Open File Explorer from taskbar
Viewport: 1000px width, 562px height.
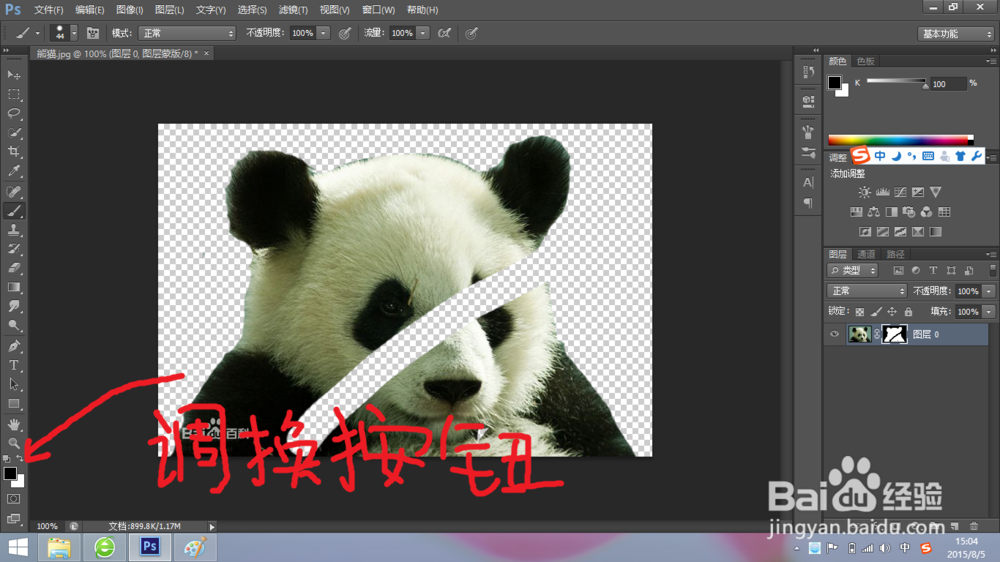pos(59,547)
